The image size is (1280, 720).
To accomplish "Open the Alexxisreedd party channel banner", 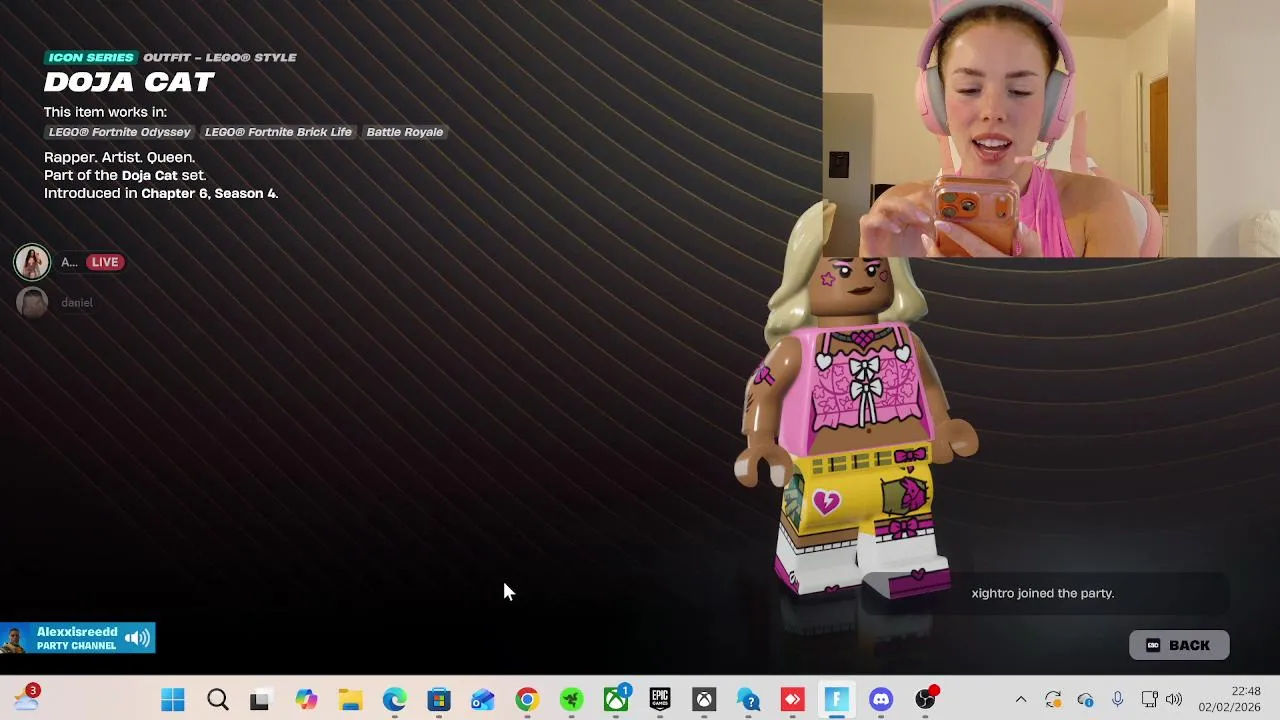I will (77, 638).
